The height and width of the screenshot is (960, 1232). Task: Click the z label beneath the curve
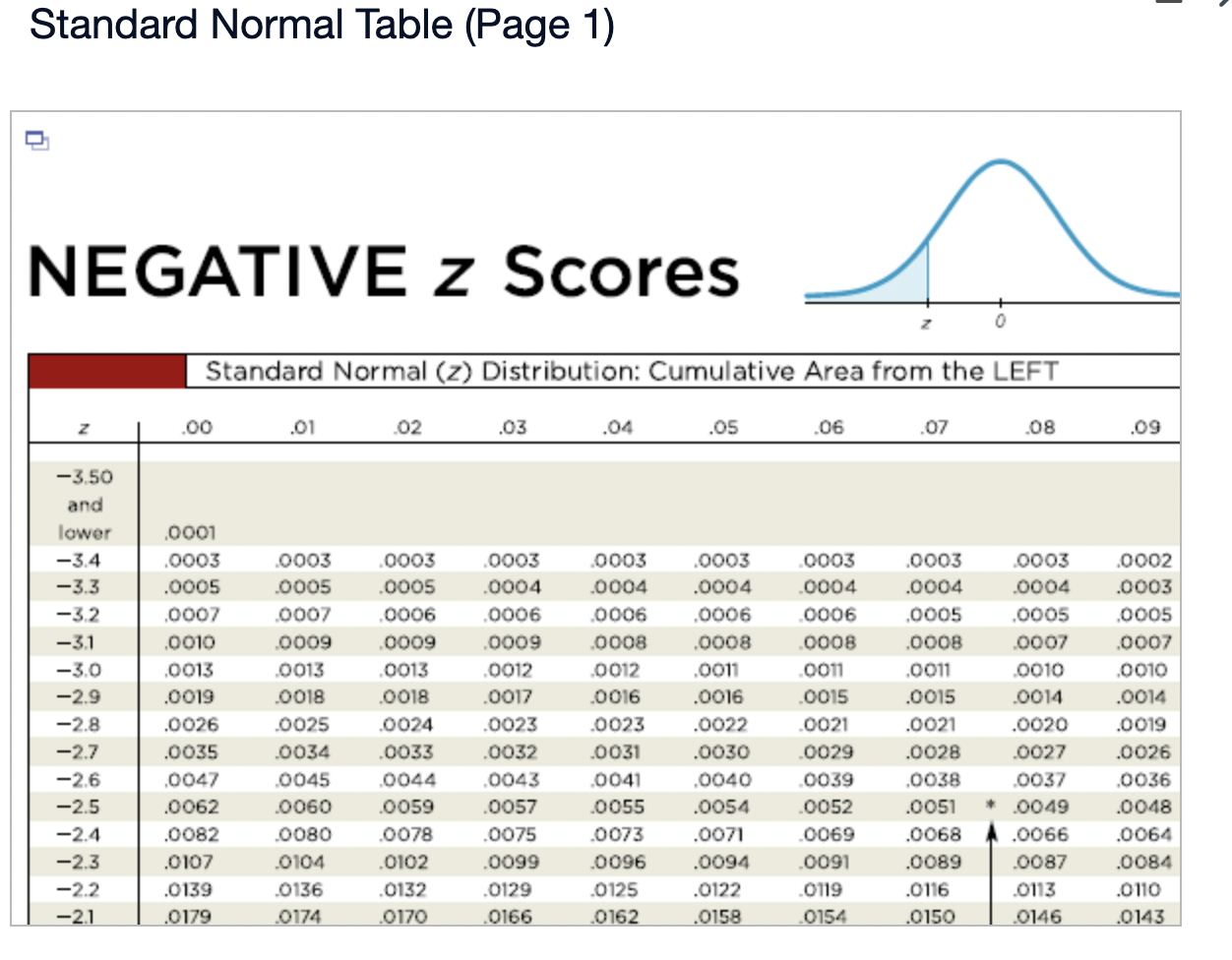[926, 322]
